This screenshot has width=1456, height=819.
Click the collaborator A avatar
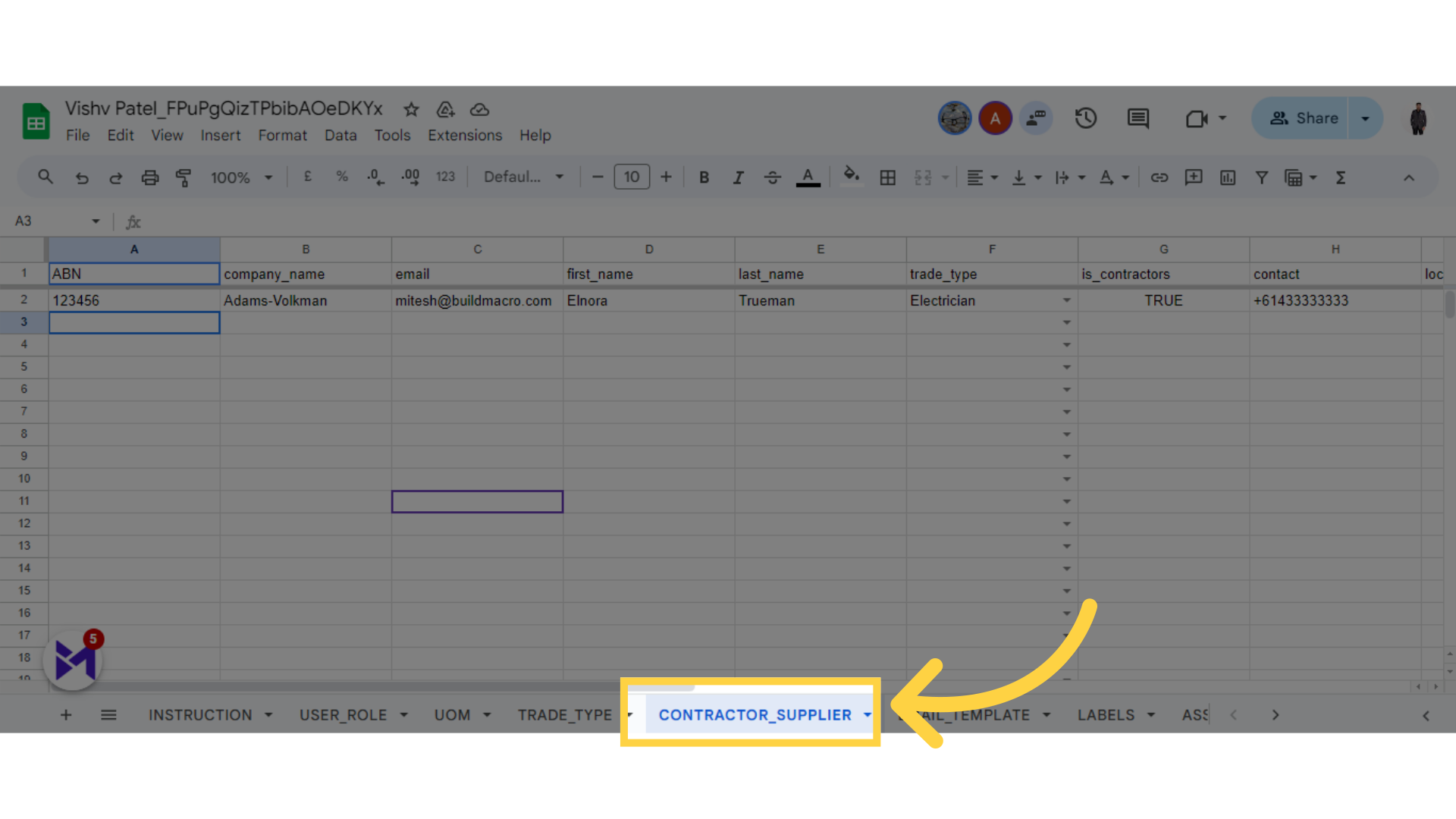point(995,118)
